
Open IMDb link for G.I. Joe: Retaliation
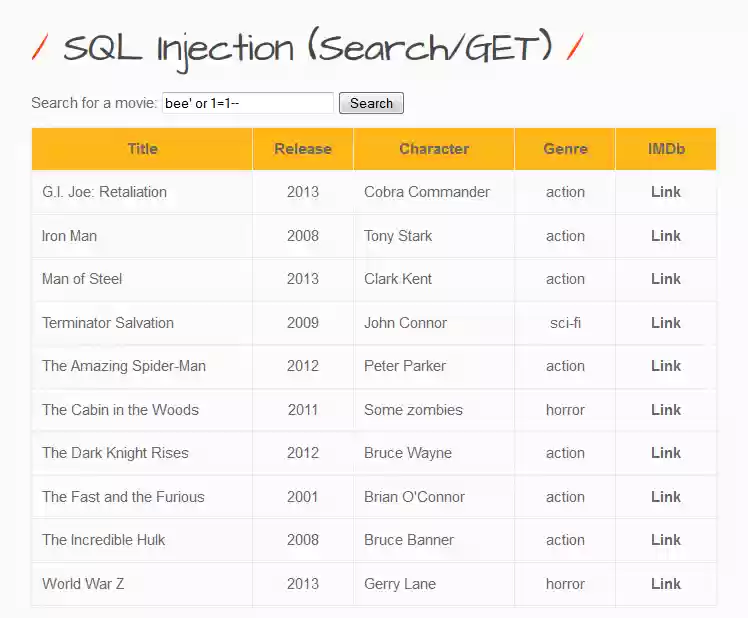click(x=665, y=192)
